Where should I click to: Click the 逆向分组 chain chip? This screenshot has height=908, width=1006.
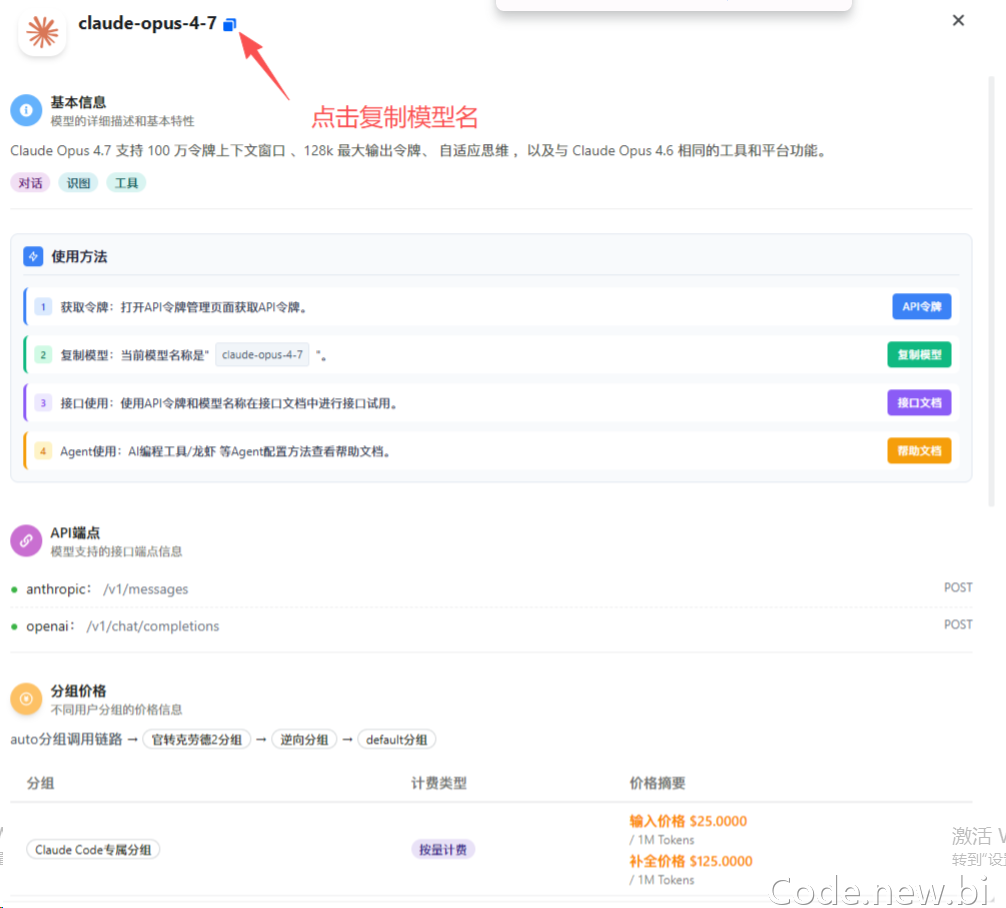pyautogui.click(x=304, y=740)
